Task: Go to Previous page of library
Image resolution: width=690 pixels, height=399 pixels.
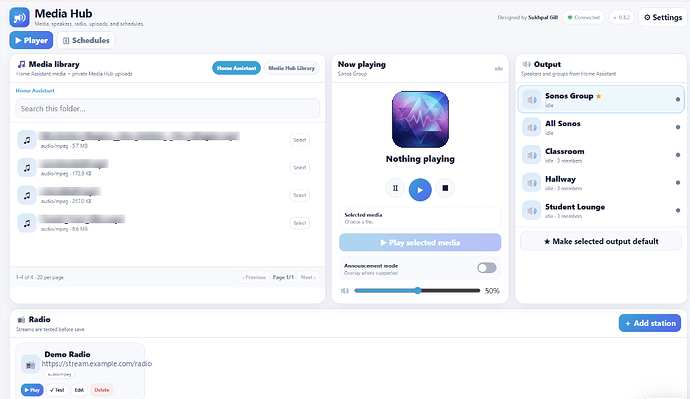Action: coord(254,278)
